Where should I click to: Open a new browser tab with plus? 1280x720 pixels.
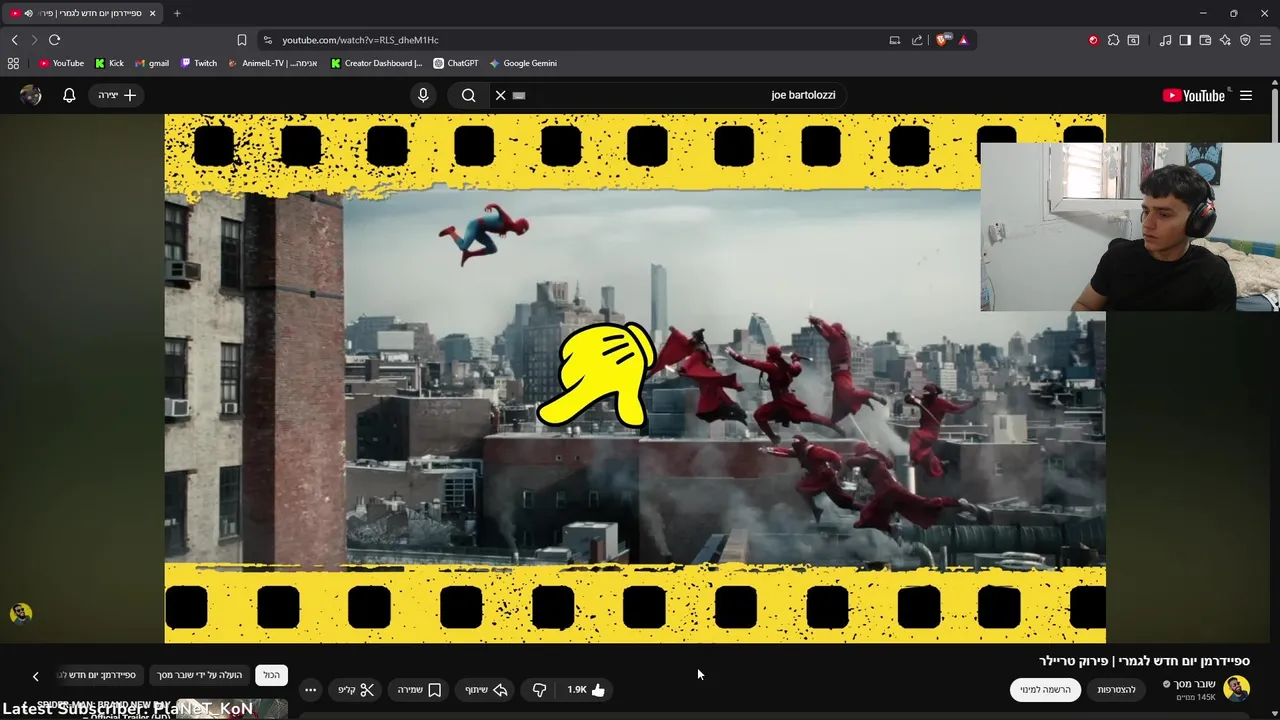point(177,13)
